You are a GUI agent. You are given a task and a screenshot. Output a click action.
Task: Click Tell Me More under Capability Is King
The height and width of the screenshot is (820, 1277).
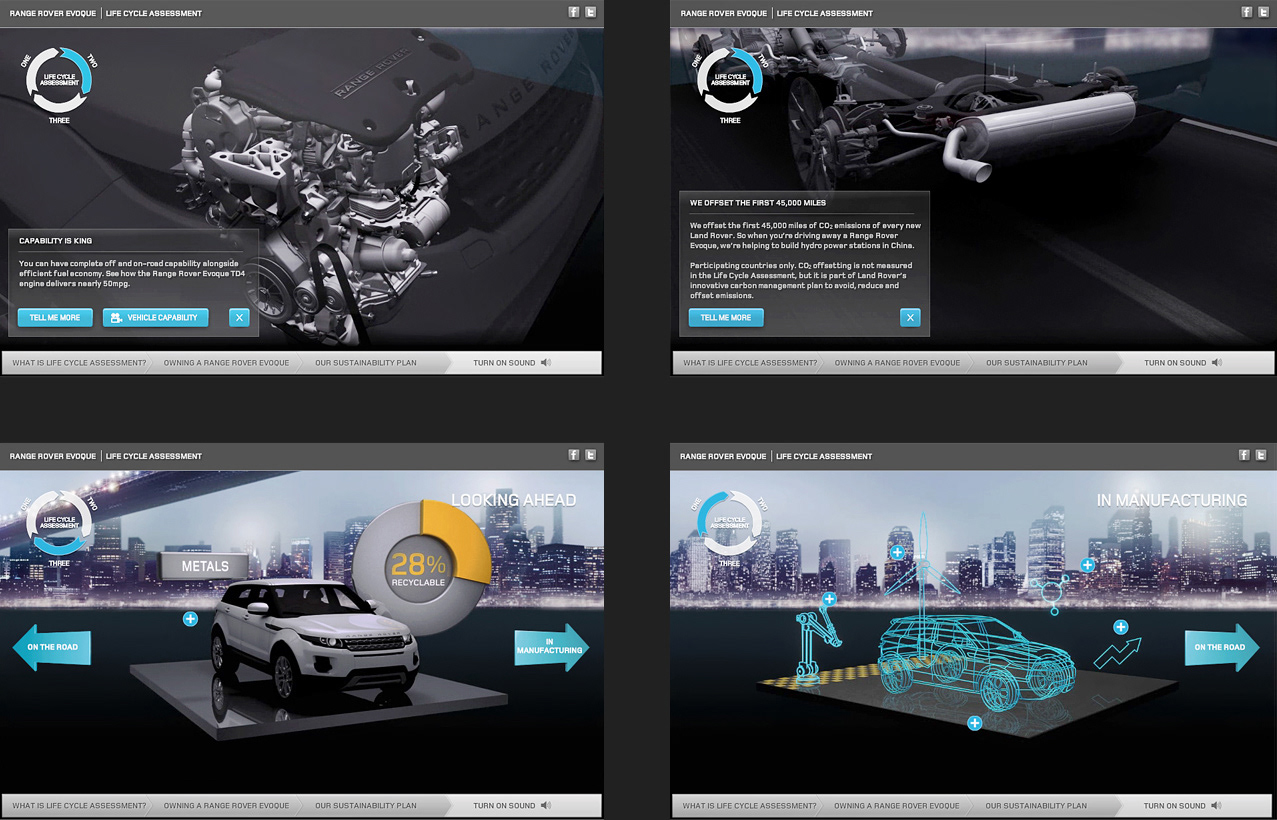tap(55, 318)
